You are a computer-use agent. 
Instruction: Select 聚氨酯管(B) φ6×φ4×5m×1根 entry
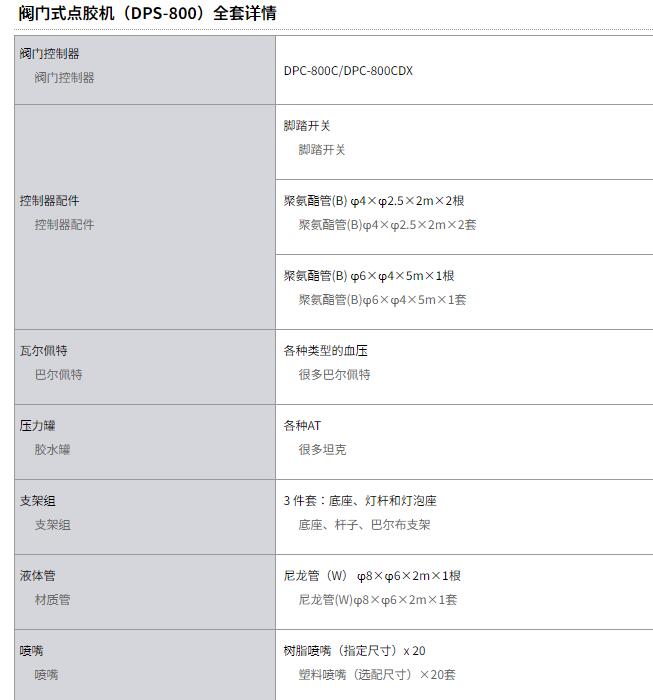tap(369, 276)
